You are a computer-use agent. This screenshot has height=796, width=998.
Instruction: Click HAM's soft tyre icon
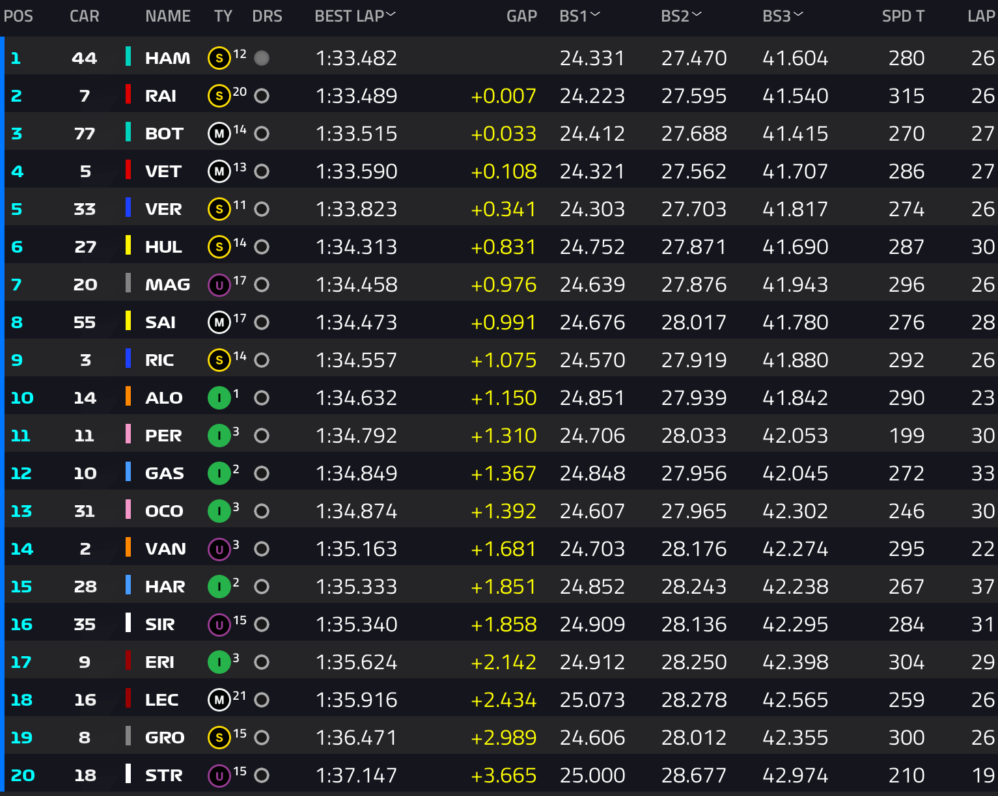click(219, 58)
